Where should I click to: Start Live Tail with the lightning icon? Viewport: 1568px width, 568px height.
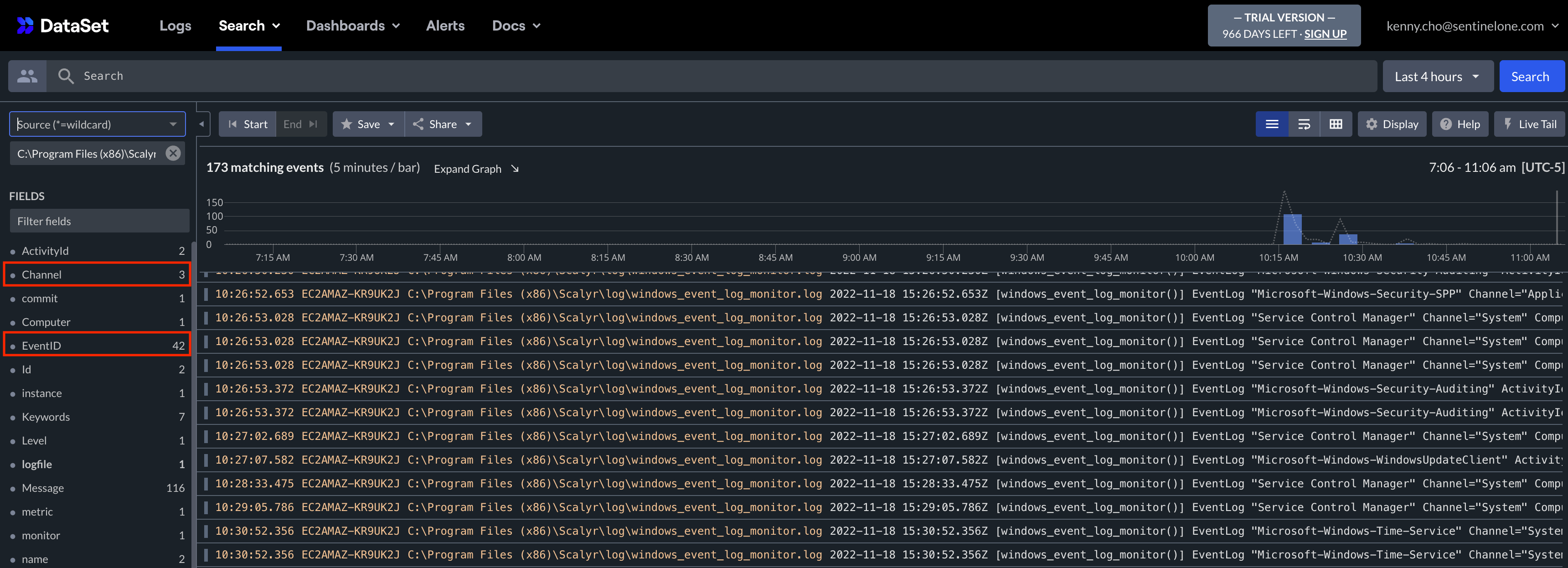(1508, 124)
